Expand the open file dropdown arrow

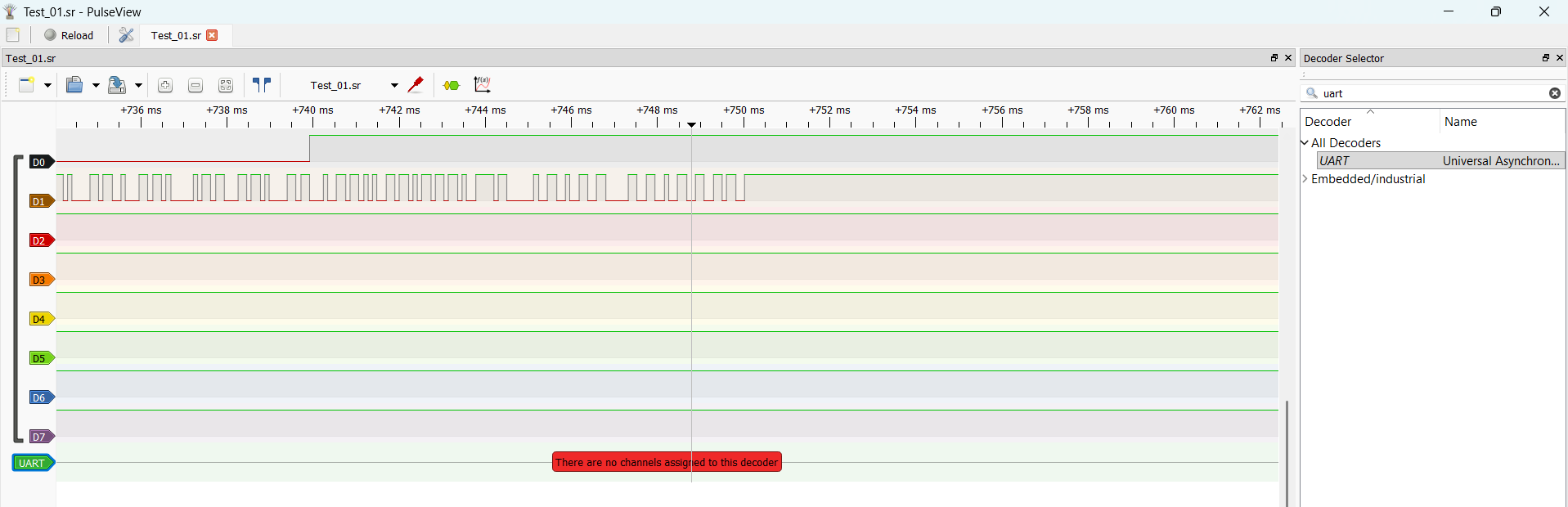(96, 85)
